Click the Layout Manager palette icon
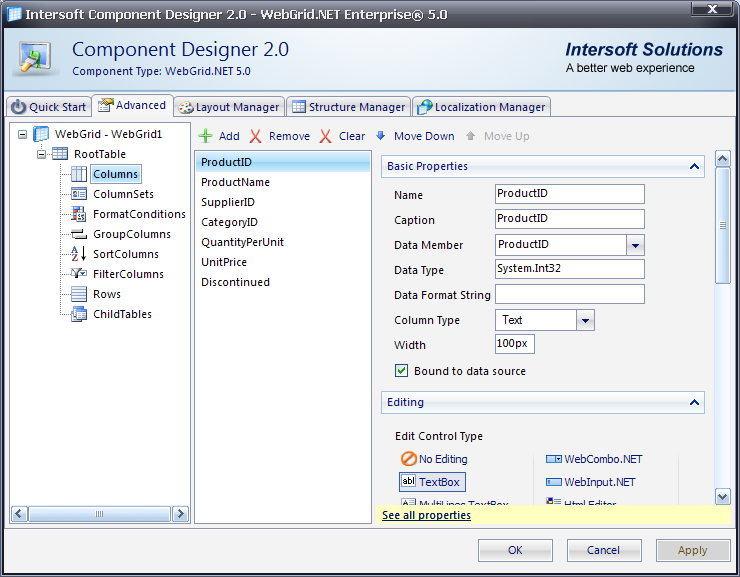The height and width of the screenshot is (577, 740). 186,108
